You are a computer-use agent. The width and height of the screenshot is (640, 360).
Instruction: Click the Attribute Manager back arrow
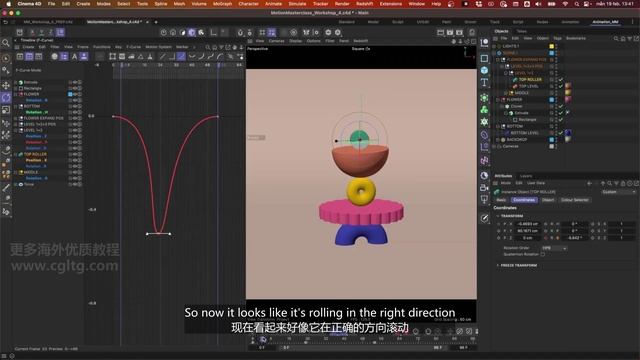pos(589,183)
